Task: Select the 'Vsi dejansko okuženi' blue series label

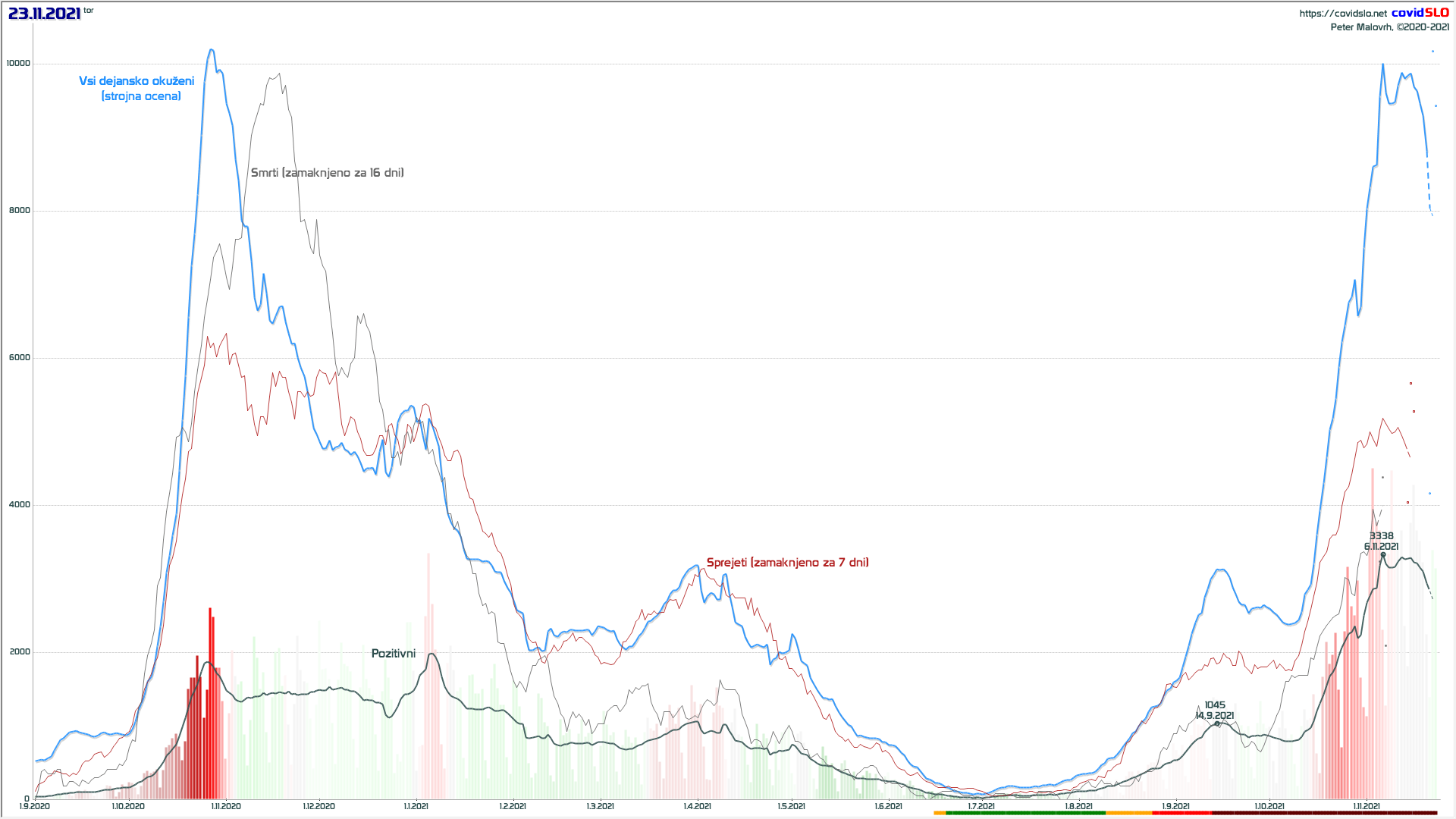Action: click(x=136, y=81)
